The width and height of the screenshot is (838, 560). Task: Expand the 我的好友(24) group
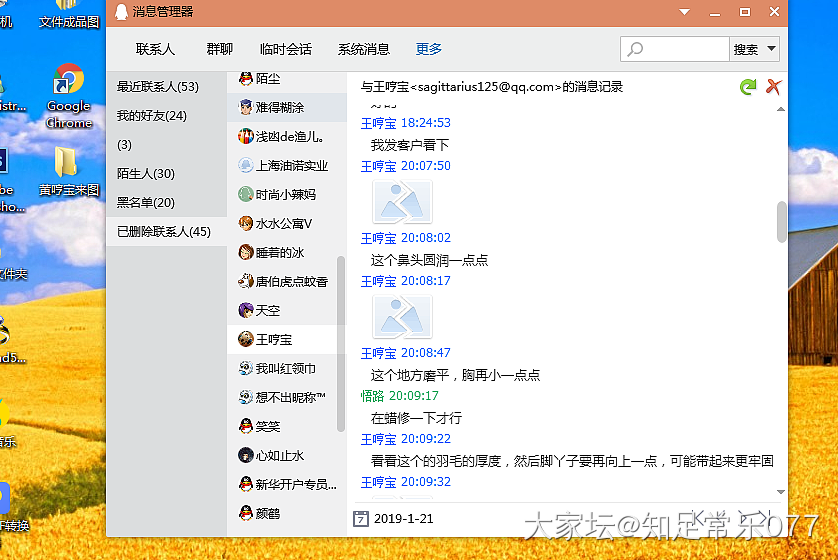152,116
